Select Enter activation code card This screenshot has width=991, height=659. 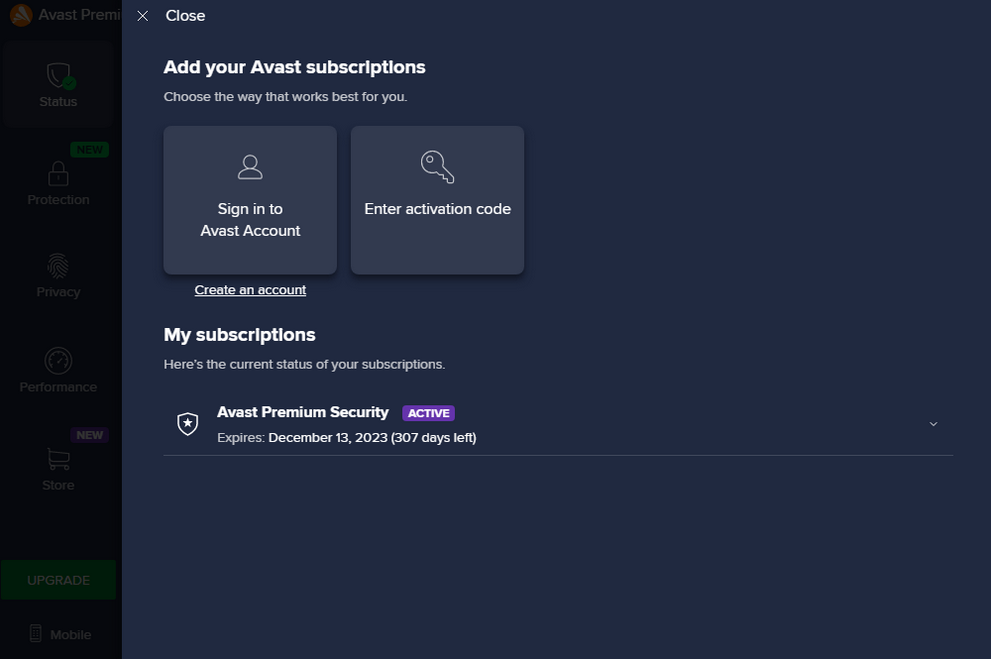point(437,200)
